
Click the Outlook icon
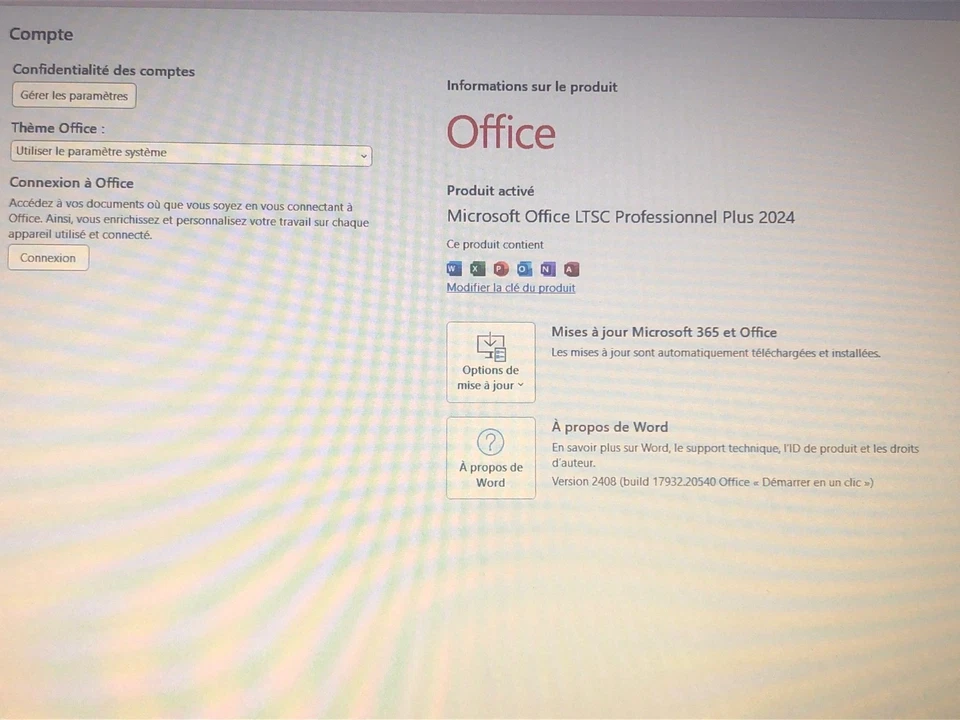pos(524,268)
